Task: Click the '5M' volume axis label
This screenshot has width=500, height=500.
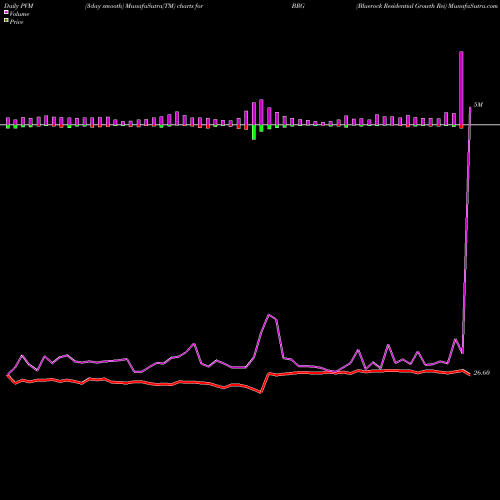Action: click(478, 105)
